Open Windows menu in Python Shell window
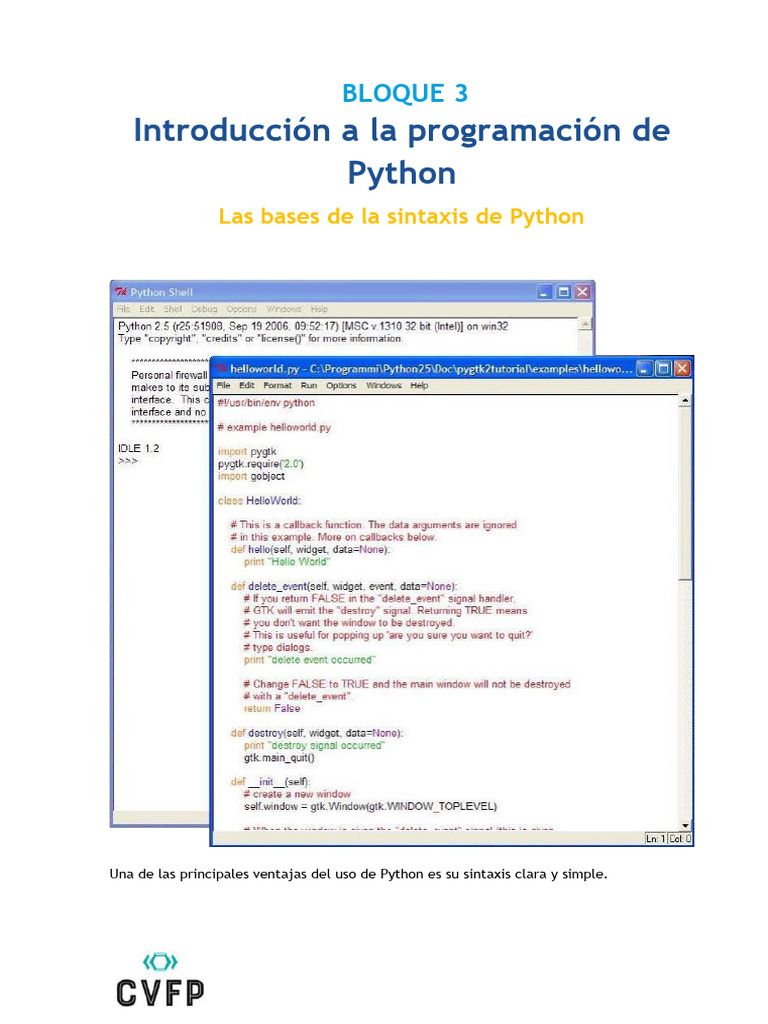The height and width of the screenshot is (1024, 768). point(283,309)
